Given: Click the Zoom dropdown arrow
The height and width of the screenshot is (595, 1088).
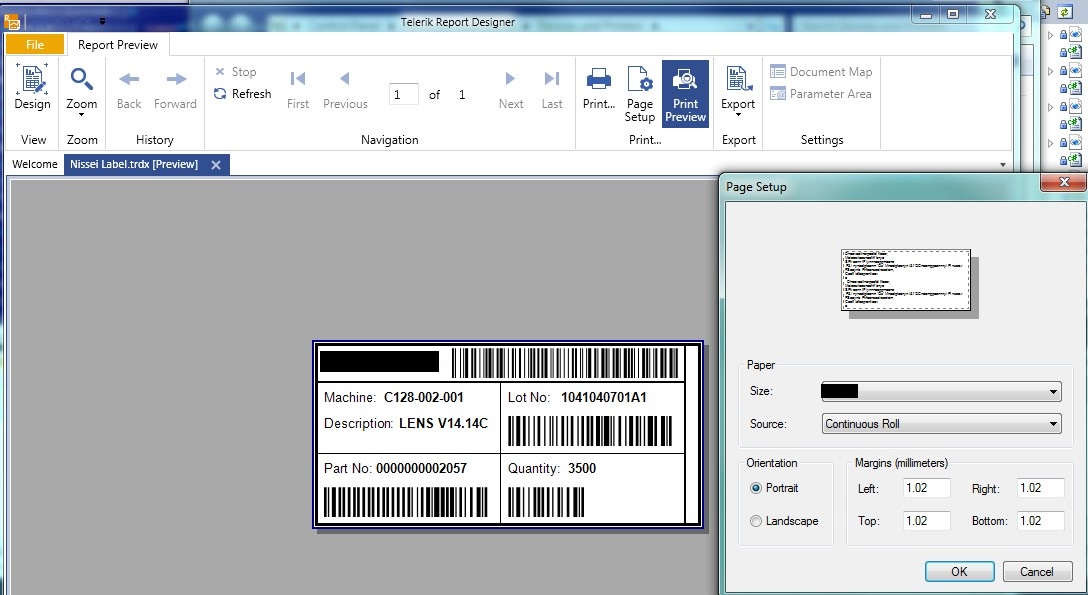Looking at the screenshot, I should pyautogui.click(x=81, y=115).
